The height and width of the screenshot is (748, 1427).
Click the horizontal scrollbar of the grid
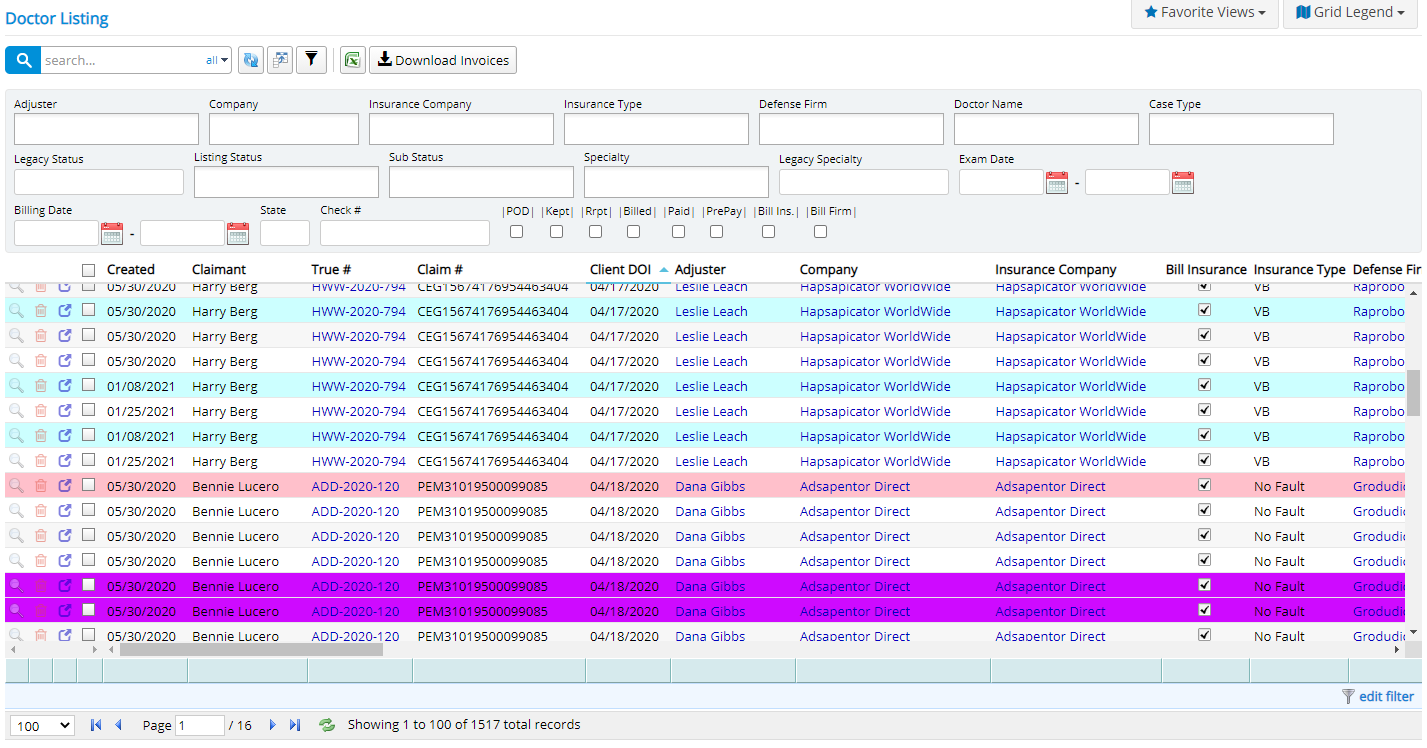point(250,650)
